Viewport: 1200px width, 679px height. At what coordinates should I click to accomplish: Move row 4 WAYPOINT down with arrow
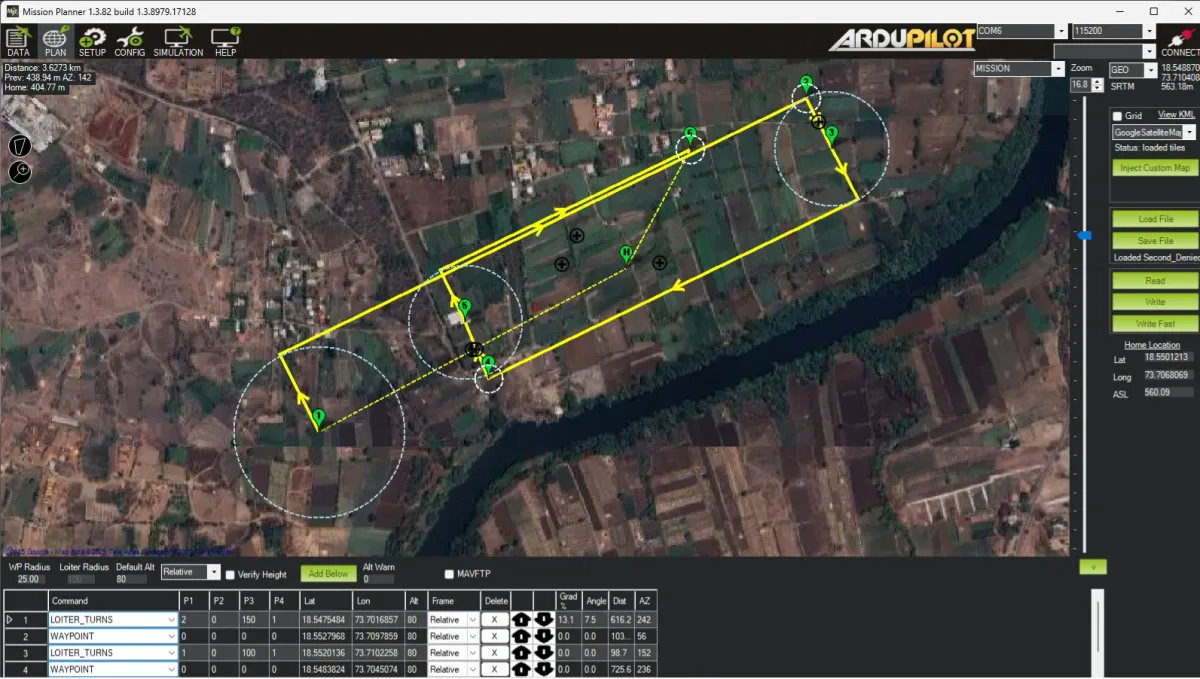tap(544, 669)
